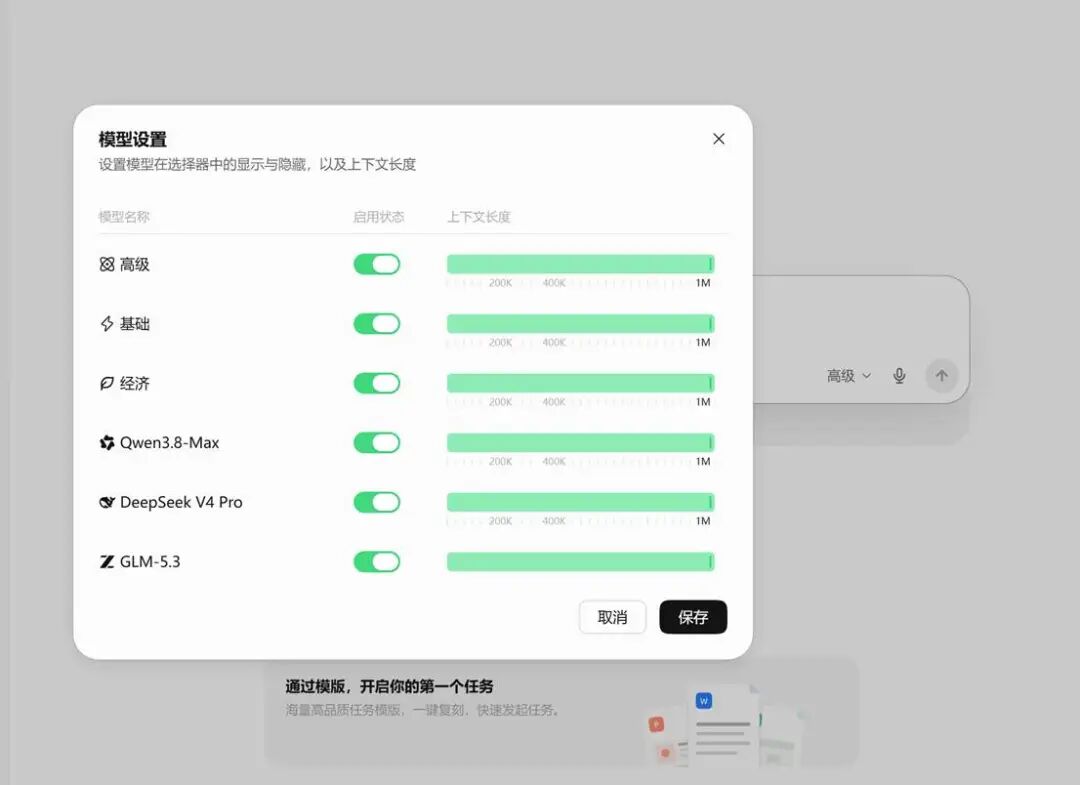Click the 通过模版，开启你的第一个任务 heading

(x=389, y=687)
